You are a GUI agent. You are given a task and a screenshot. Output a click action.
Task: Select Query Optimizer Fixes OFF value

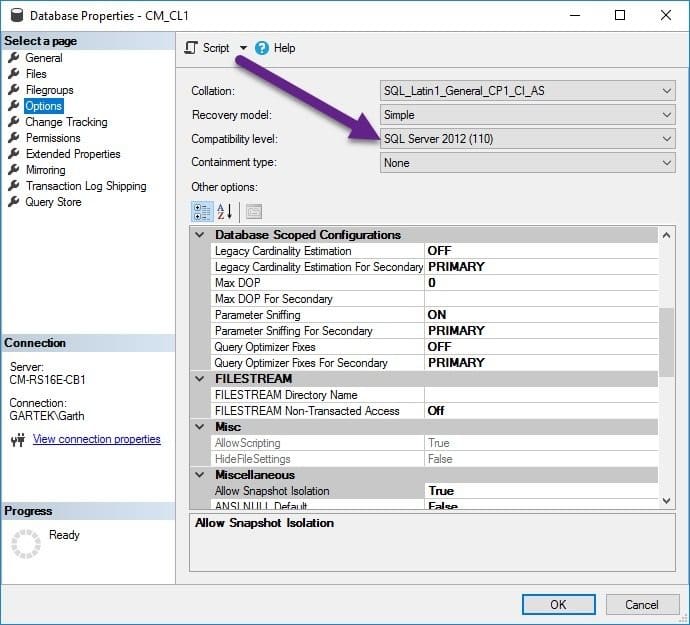[541, 346]
